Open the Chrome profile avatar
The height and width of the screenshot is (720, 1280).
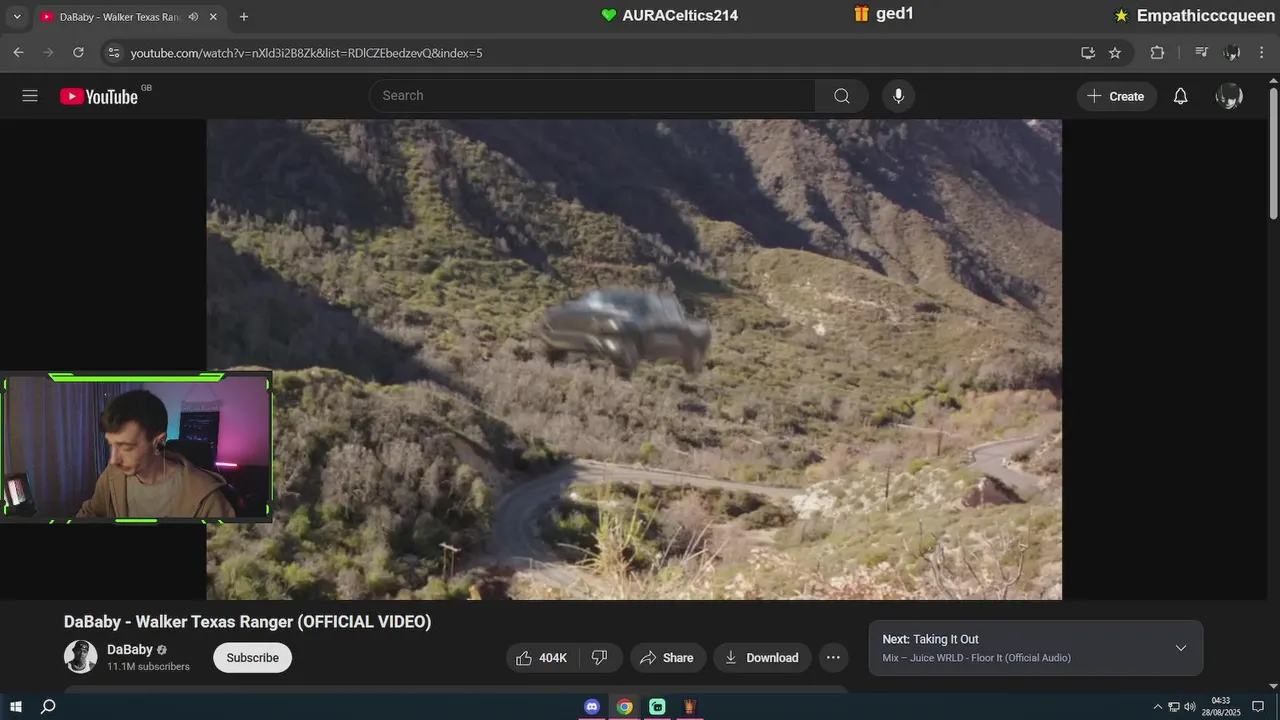pos(1232,52)
